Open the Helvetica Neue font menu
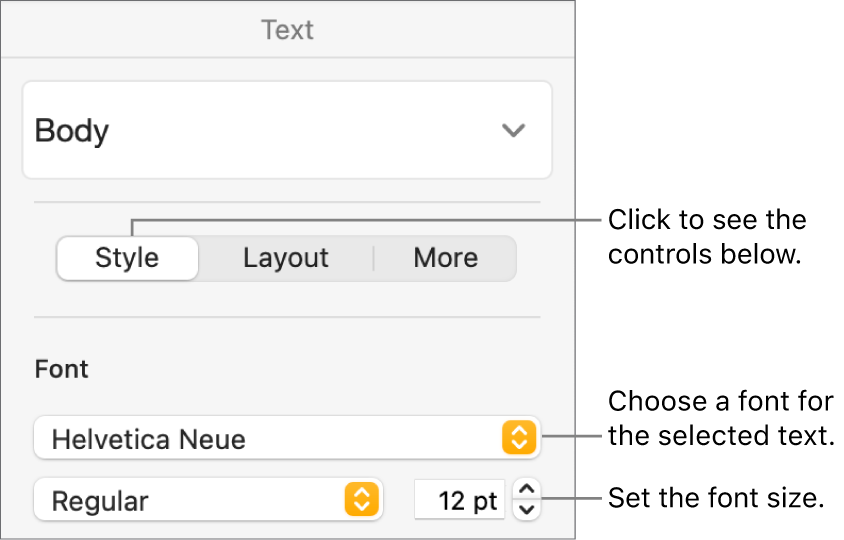Image resolution: width=844 pixels, height=540 pixels. pos(270,438)
